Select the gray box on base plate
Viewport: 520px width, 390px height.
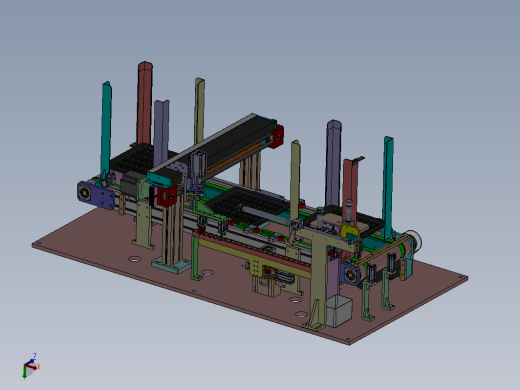click(339, 312)
